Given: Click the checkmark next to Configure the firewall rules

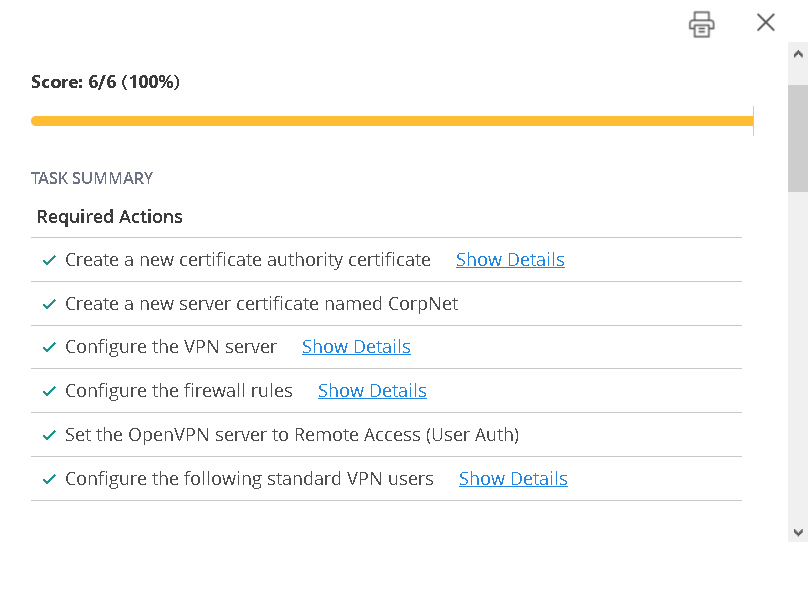Looking at the screenshot, I should [49, 391].
